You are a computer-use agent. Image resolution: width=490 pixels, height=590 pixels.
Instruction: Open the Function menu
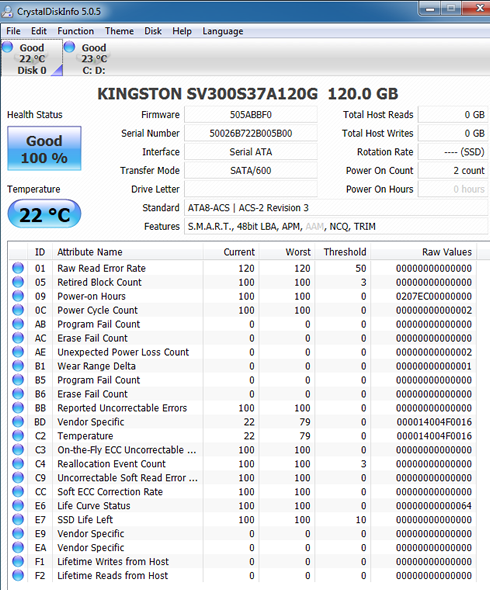[x=76, y=31]
